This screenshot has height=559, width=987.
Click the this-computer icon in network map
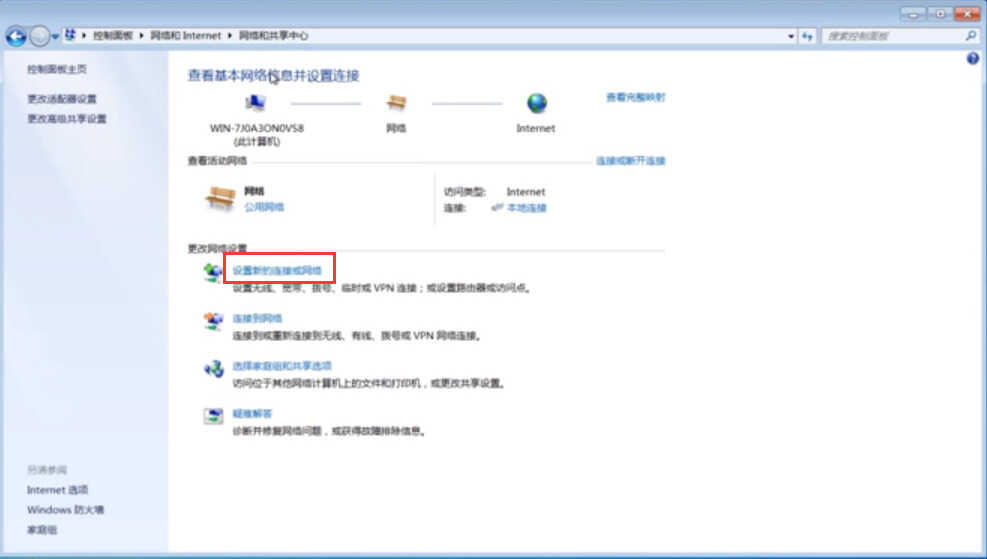click(256, 102)
